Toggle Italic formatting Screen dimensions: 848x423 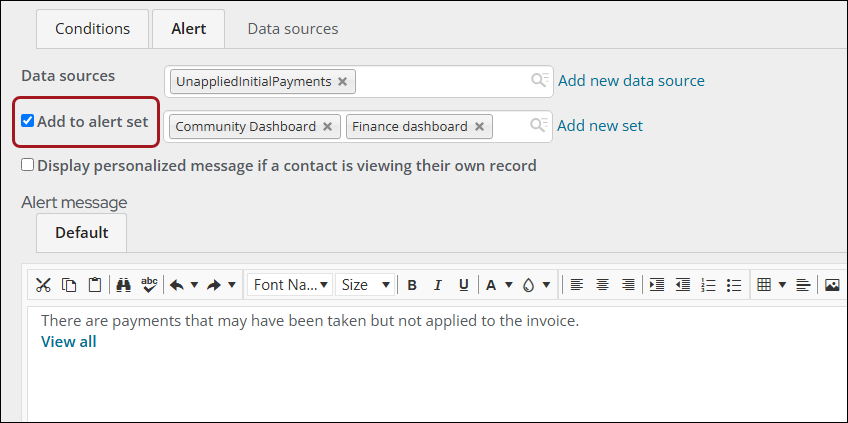pyautogui.click(x=438, y=285)
